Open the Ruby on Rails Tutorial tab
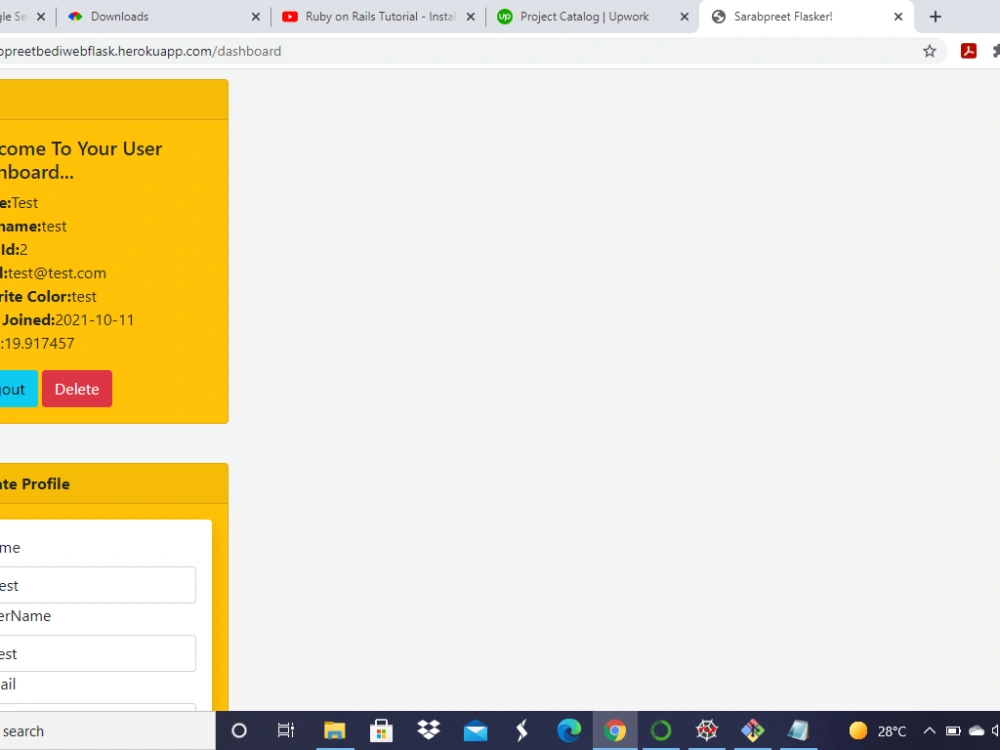This screenshot has height=750, width=1000. pyautogui.click(x=380, y=17)
